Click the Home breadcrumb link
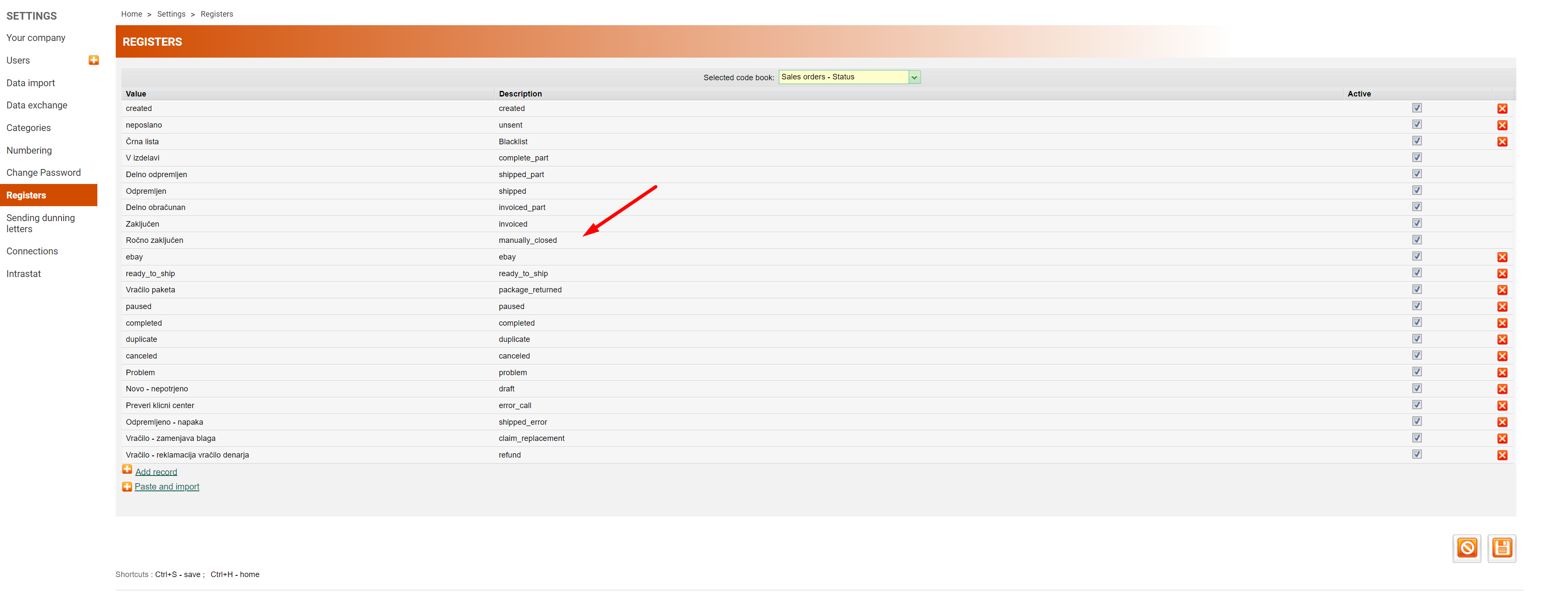Screen dimensions: 1568x595 [132, 14]
